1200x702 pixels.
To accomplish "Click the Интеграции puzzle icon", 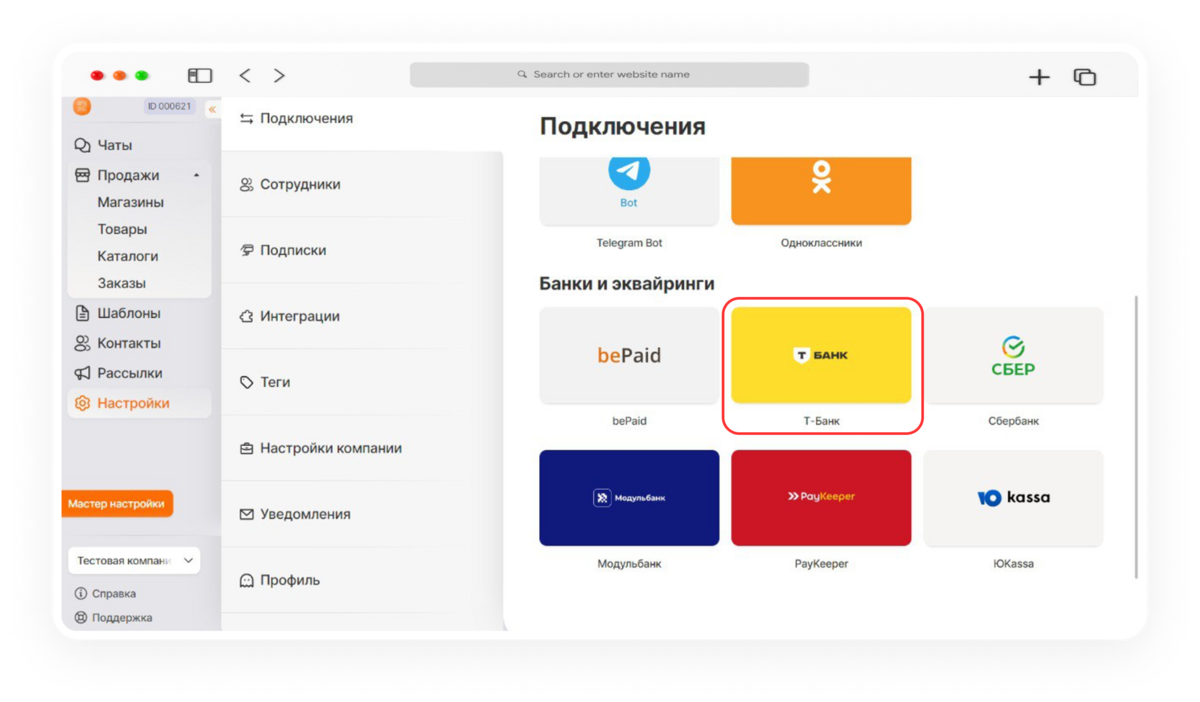I will coord(246,316).
